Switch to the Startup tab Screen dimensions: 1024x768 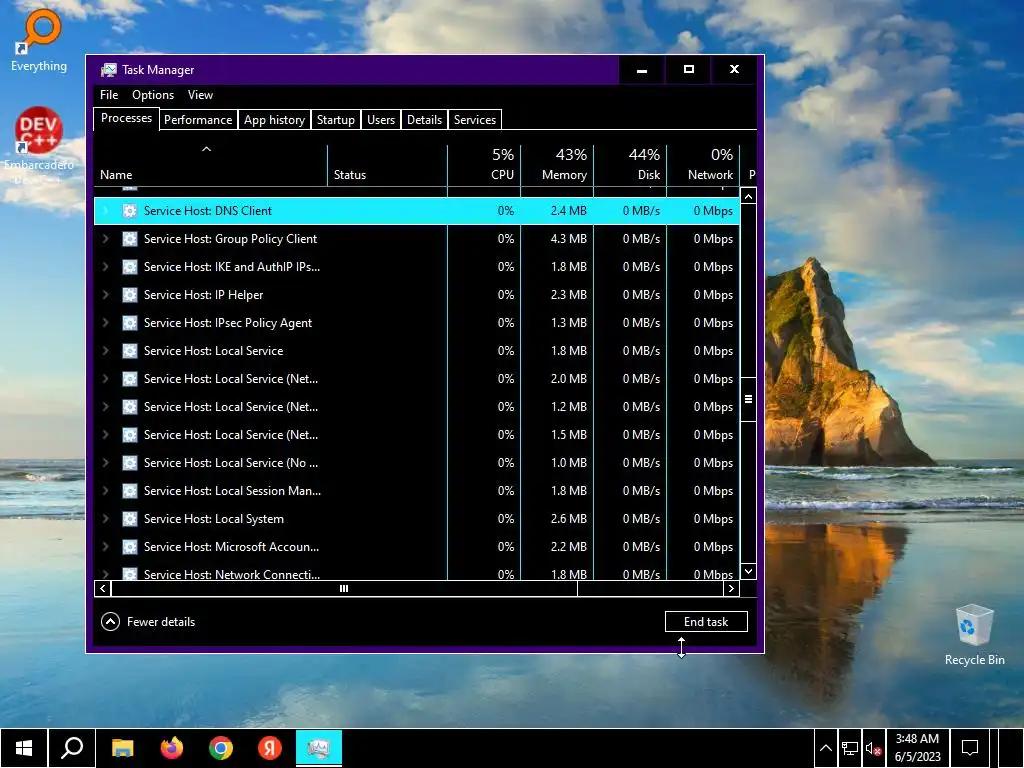coord(336,120)
